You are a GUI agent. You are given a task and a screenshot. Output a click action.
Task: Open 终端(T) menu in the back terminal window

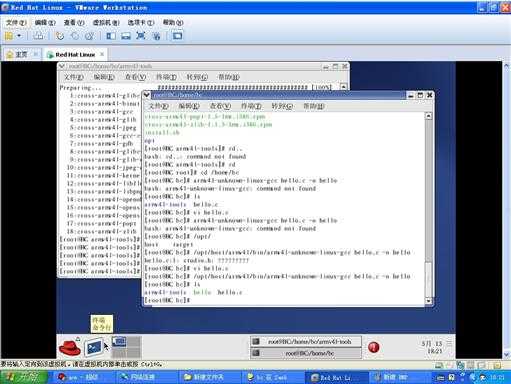click(166, 77)
